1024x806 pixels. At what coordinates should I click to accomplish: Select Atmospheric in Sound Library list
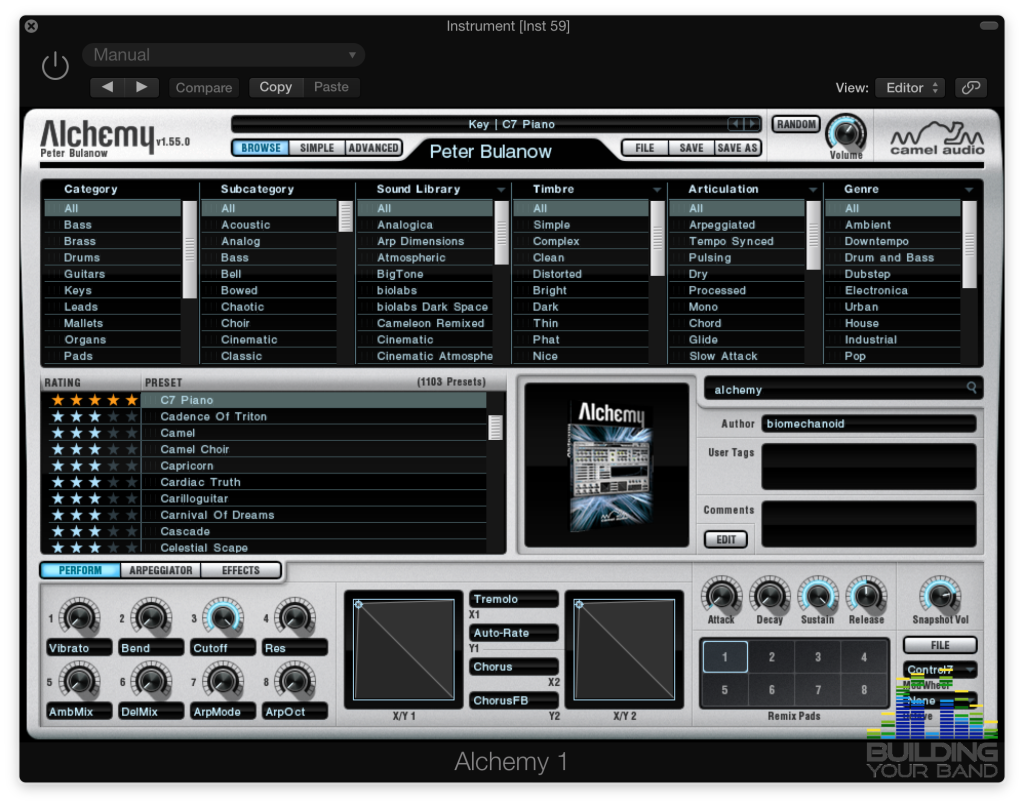click(425, 257)
